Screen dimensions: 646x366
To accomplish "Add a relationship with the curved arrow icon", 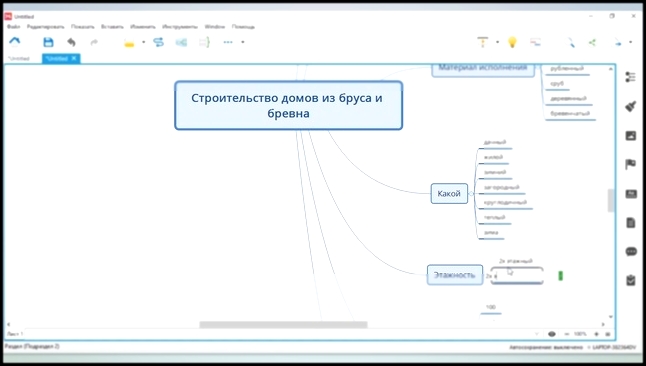I will (x=159, y=42).
